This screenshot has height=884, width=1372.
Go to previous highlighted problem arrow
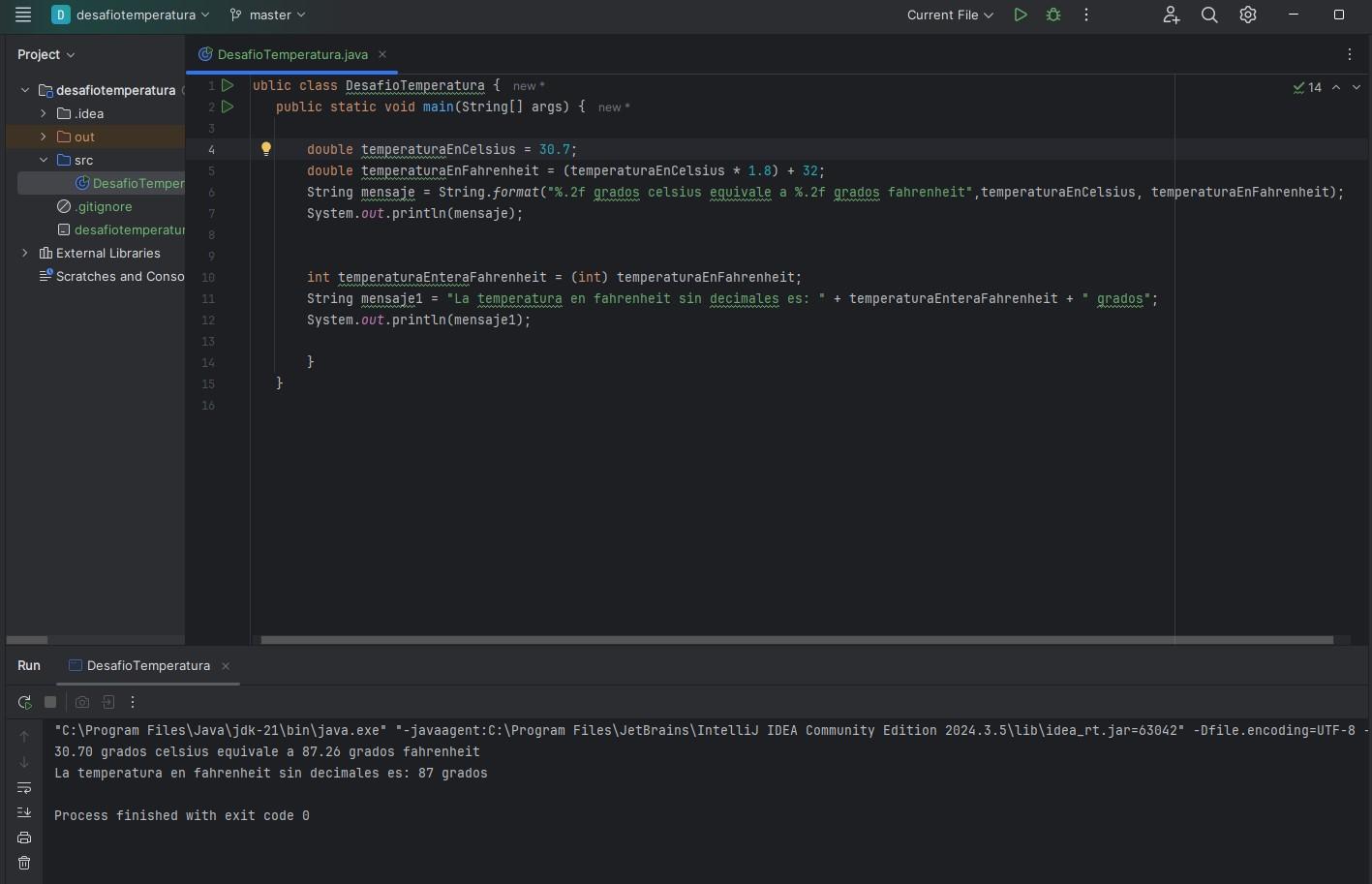coord(1336,87)
